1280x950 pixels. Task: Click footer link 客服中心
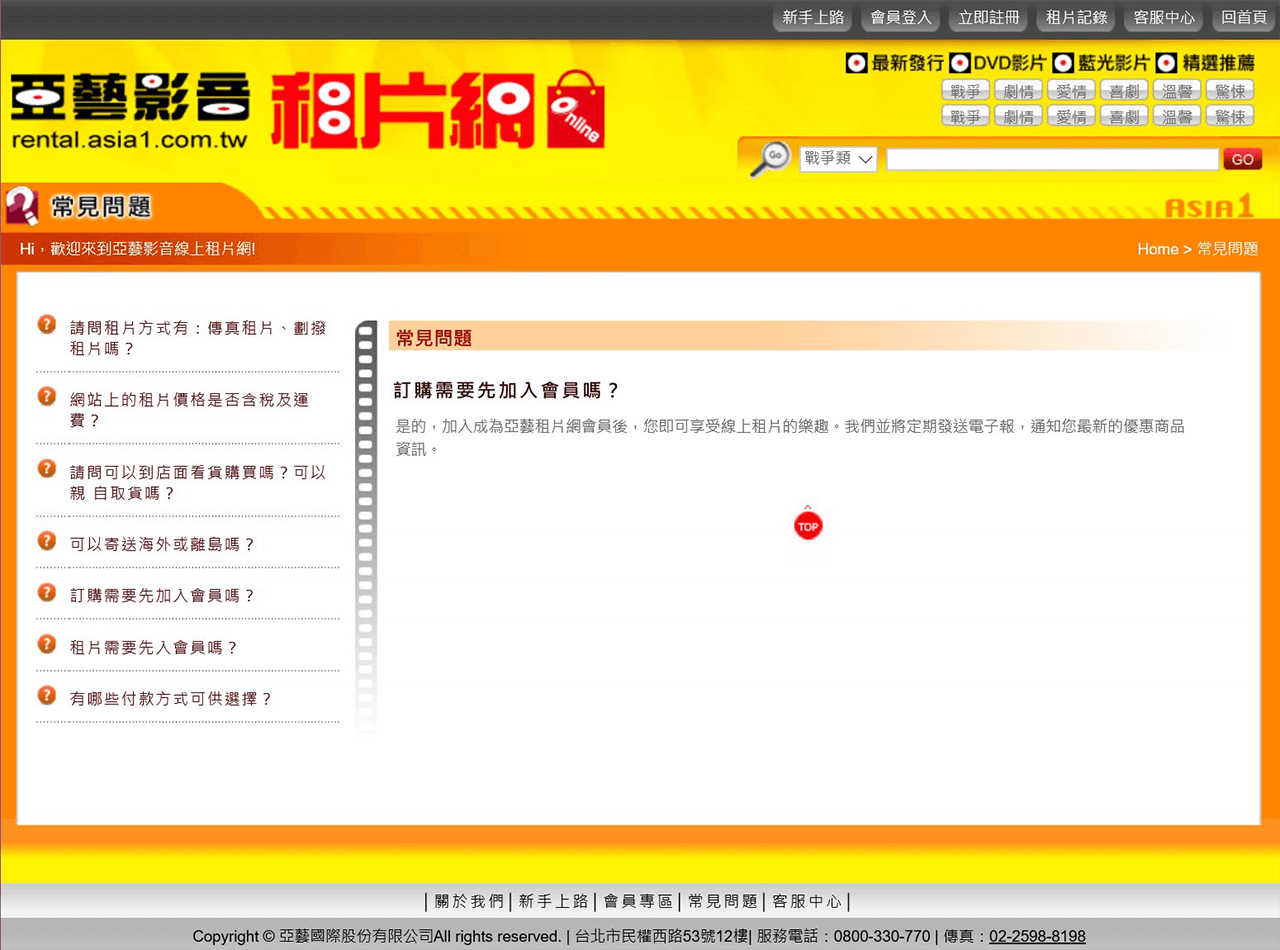click(x=807, y=901)
